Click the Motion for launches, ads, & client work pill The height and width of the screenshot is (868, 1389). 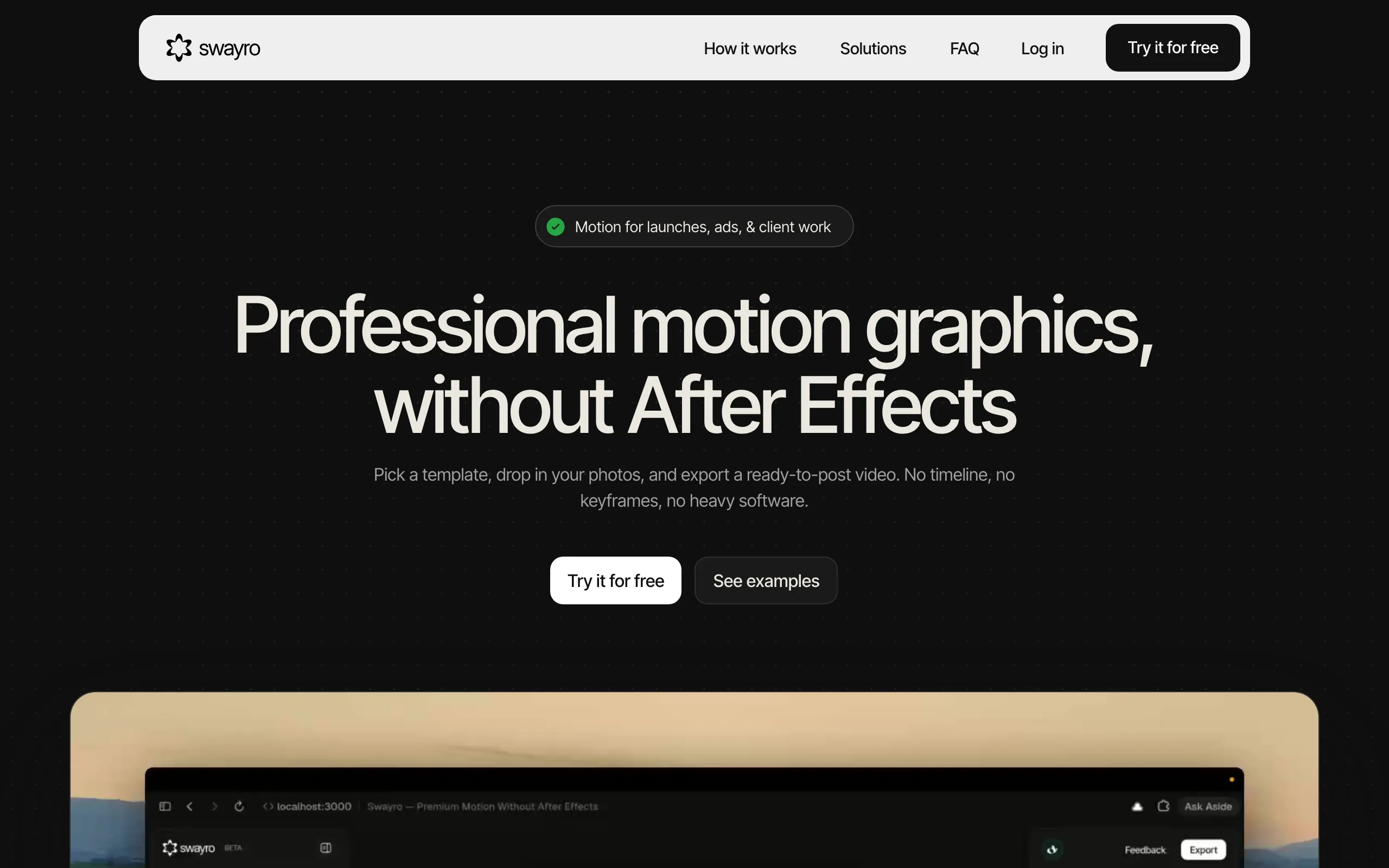[x=694, y=226]
